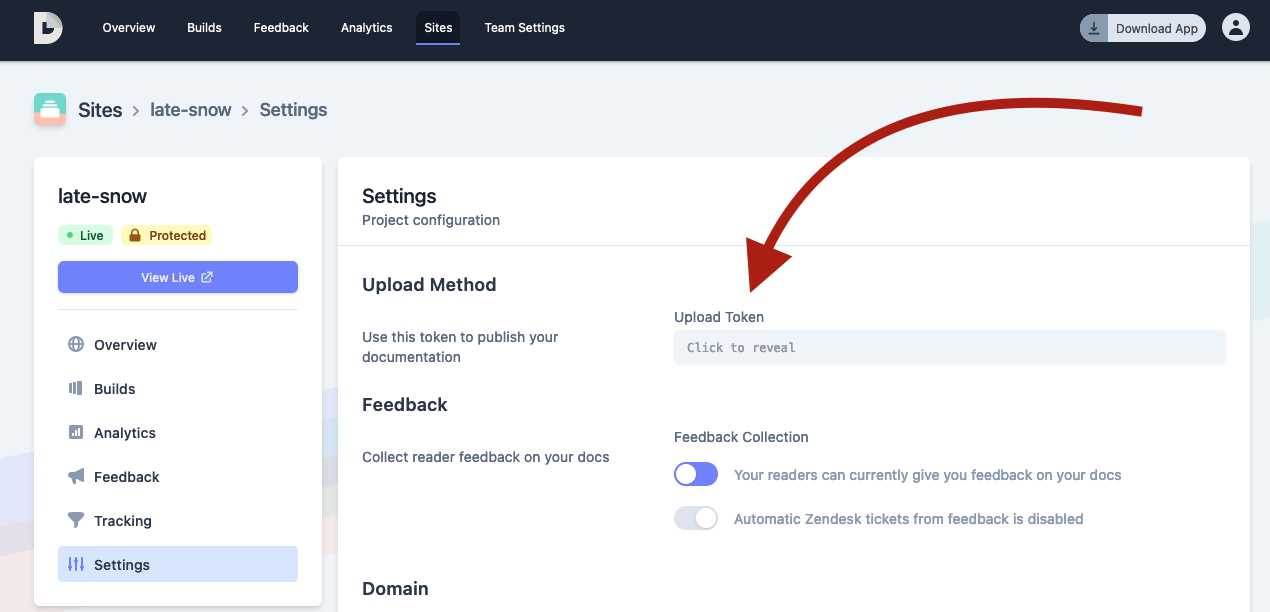Select the funnel icon next to Tracking
The height and width of the screenshot is (612, 1270).
(76, 520)
